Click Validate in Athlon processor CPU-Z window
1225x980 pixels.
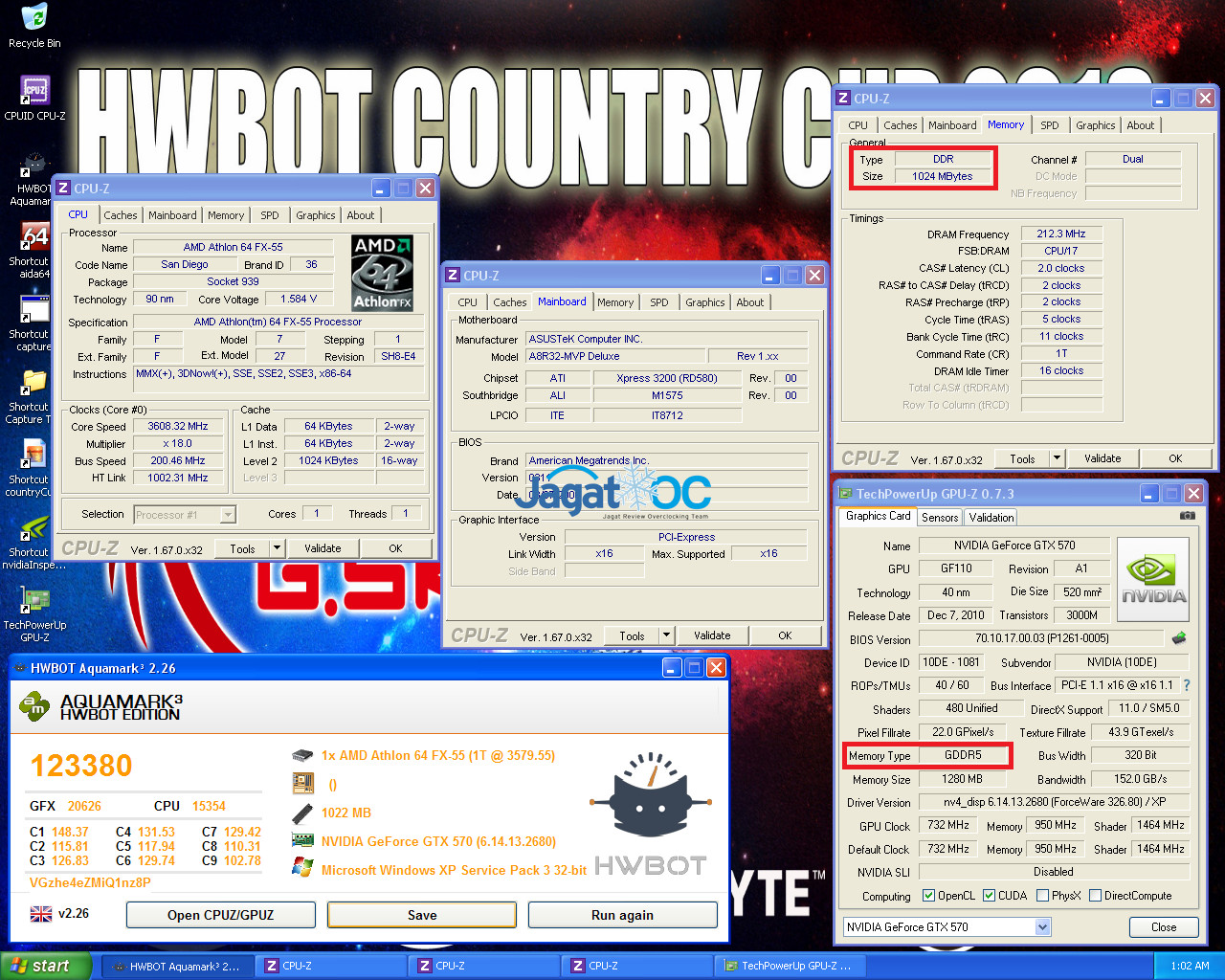coord(323,548)
